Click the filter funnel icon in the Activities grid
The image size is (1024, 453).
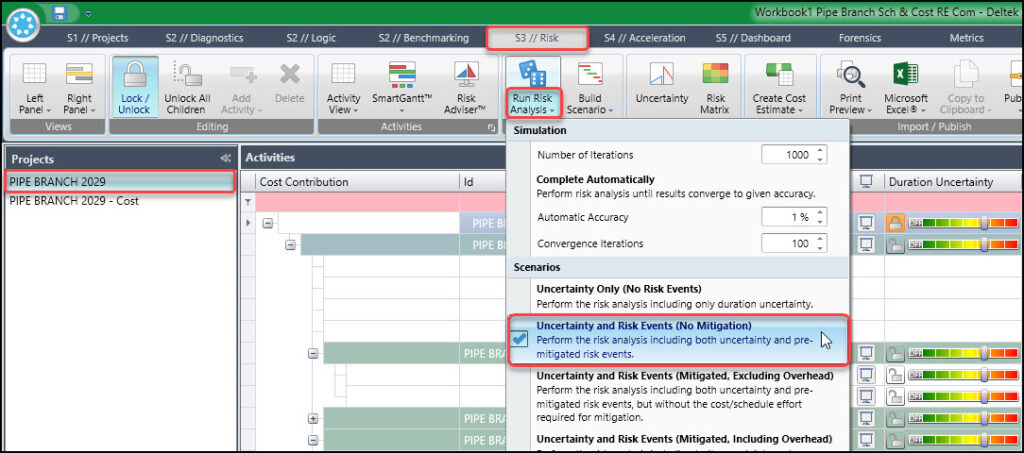(x=248, y=202)
